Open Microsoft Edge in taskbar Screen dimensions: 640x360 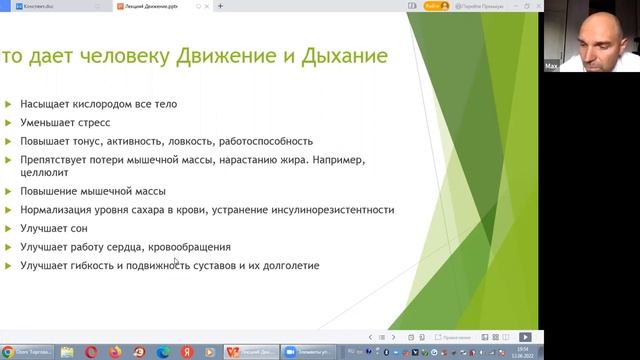pyautogui.click(x=163, y=352)
